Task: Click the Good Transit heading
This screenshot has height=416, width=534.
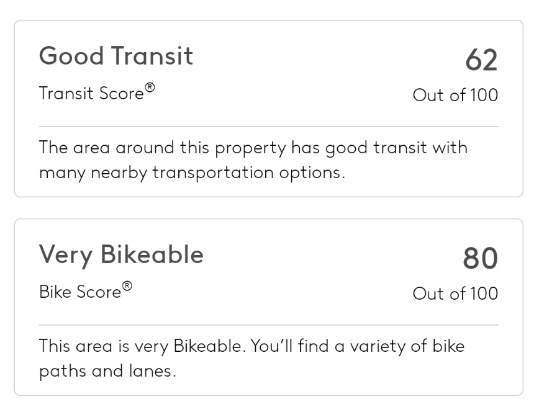Action: pyautogui.click(x=116, y=56)
